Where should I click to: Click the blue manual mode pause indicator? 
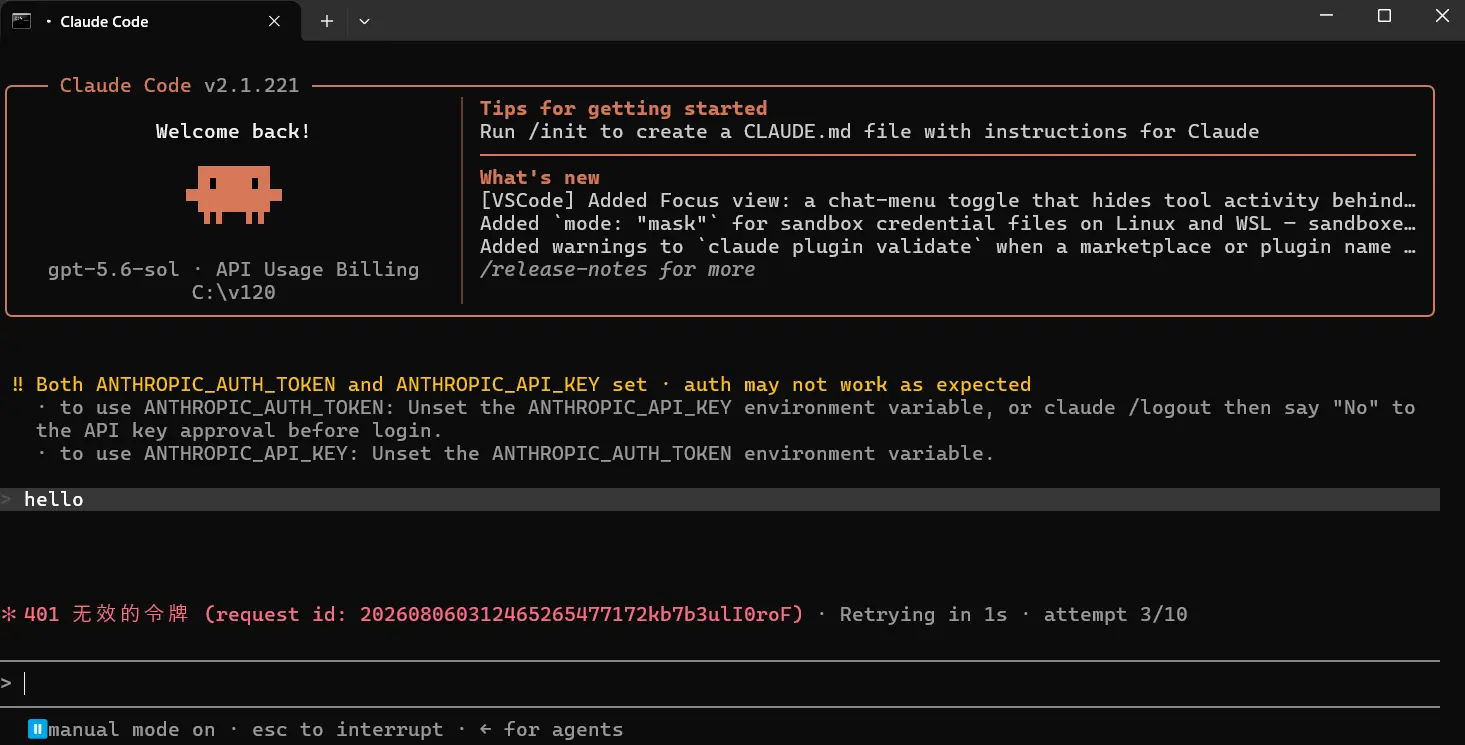[x=37, y=729]
